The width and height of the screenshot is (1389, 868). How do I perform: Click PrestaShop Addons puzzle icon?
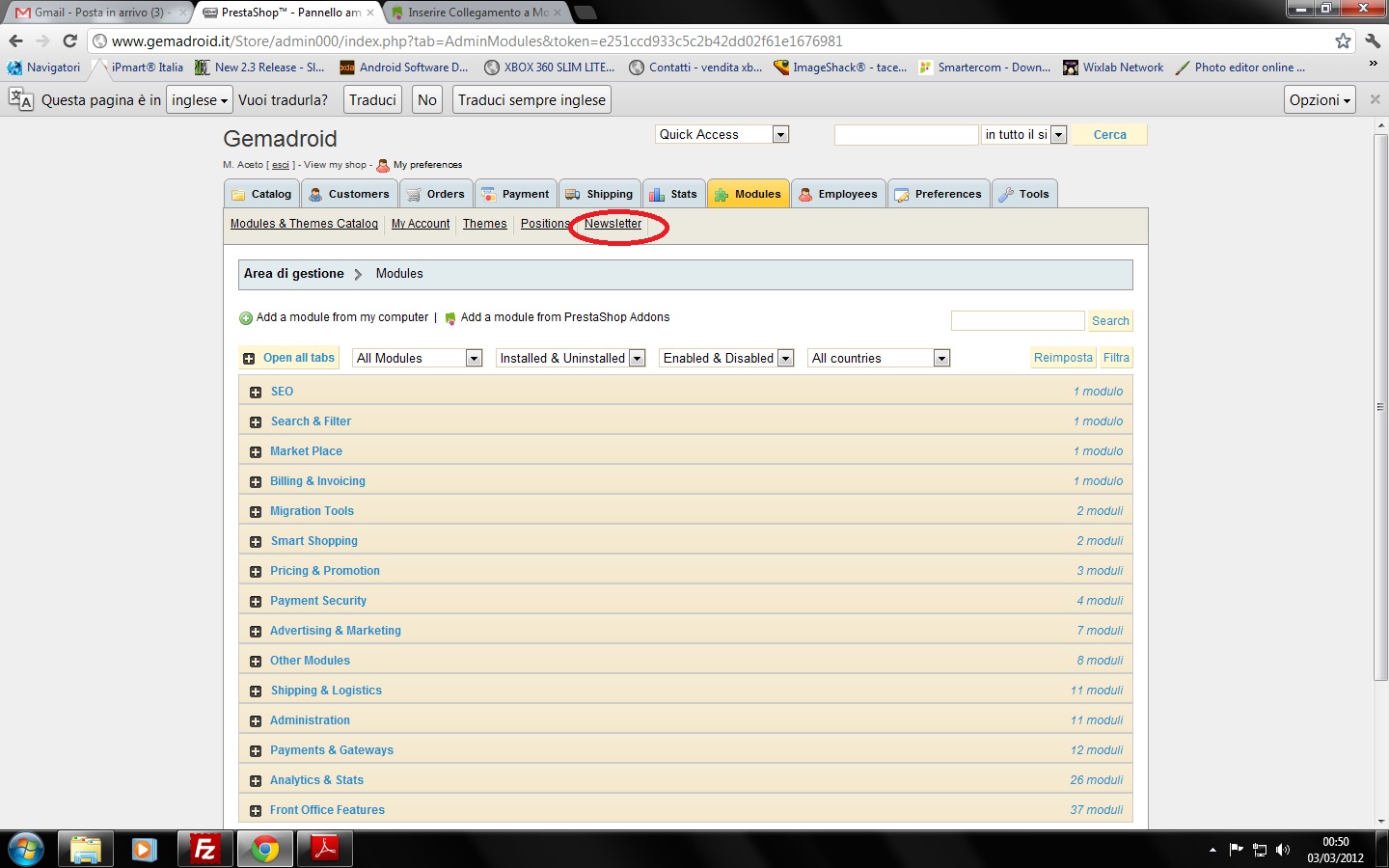pos(450,318)
